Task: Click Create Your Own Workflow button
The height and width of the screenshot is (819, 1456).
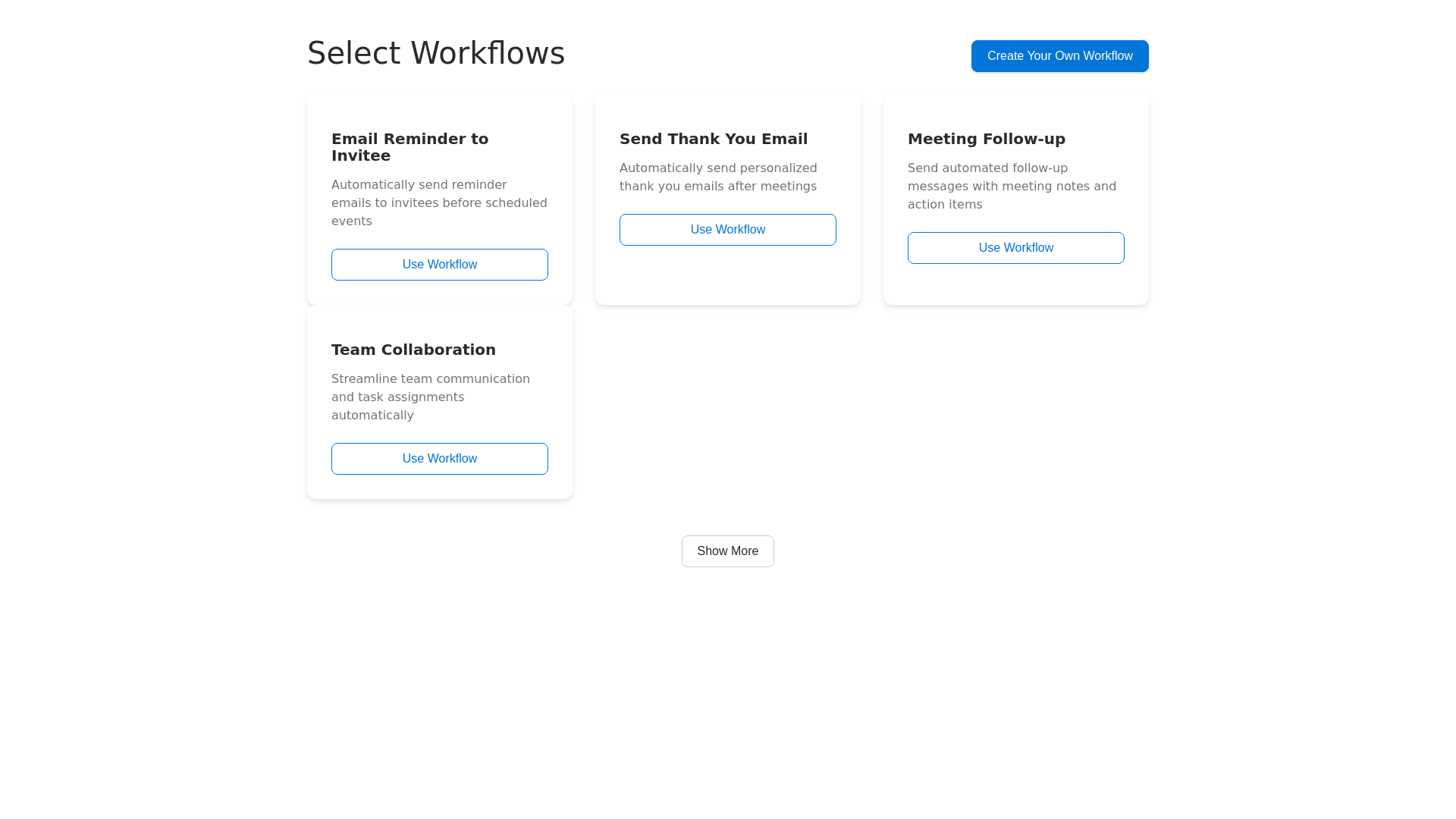Action: pos(1059,56)
